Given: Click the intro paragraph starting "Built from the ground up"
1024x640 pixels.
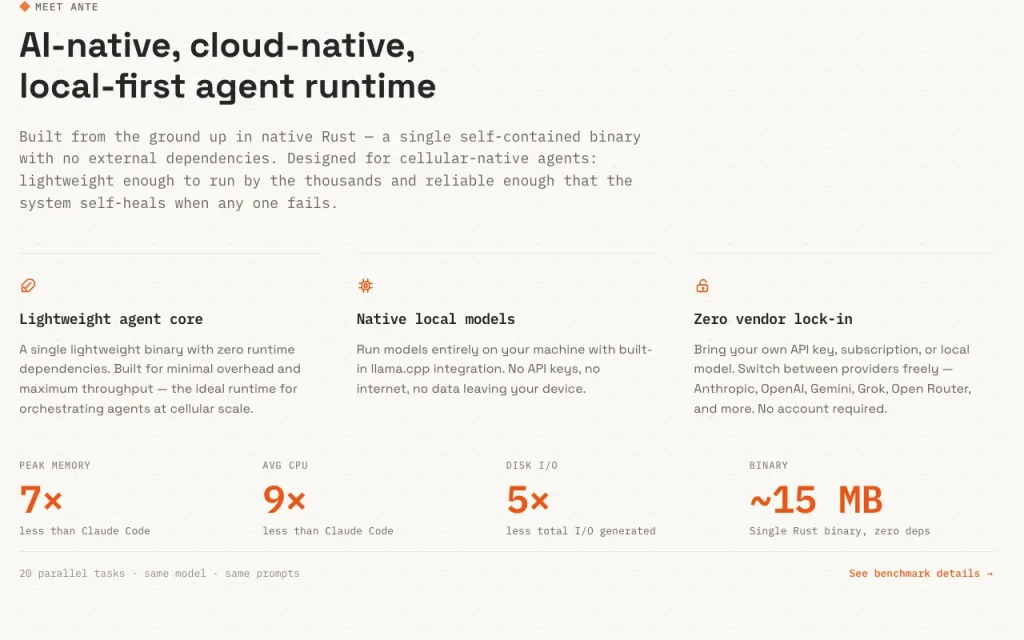Looking at the screenshot, I should tap(330, 170).
